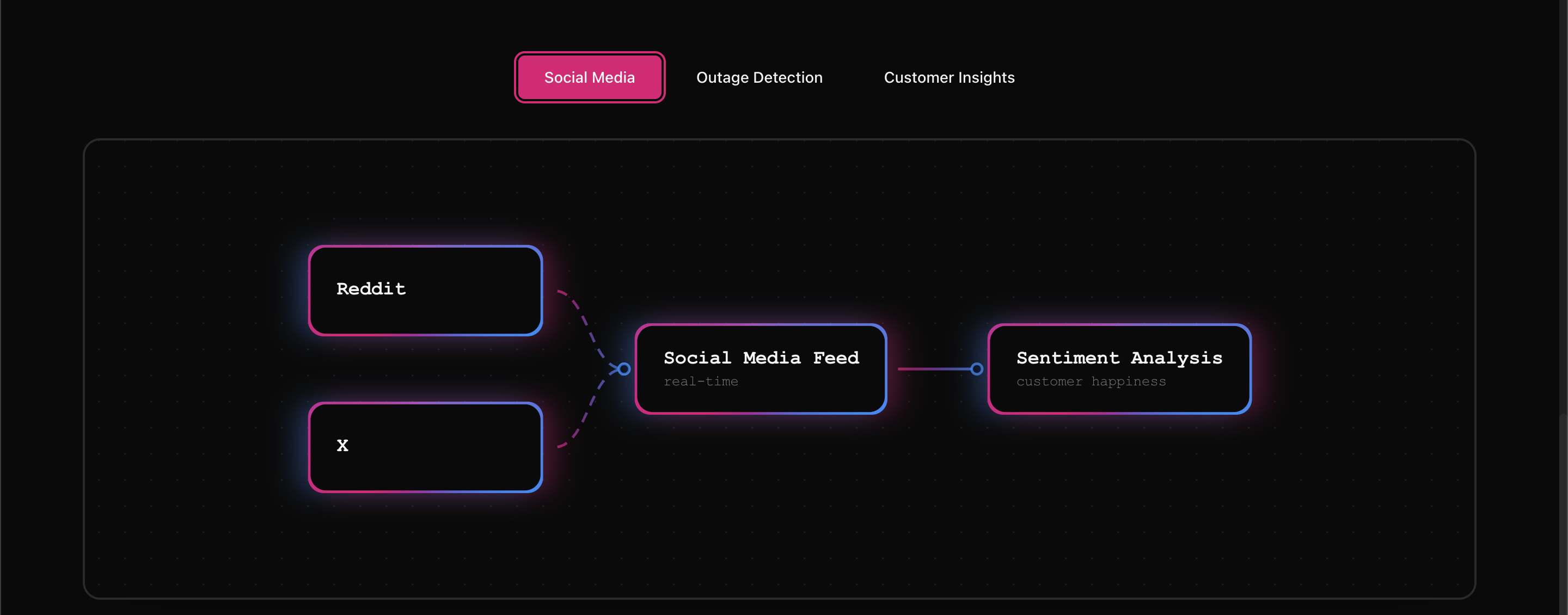Click the 'customer happiness' subtitle text
The height and width of the screenshot is (615, 1568).
1091,382
